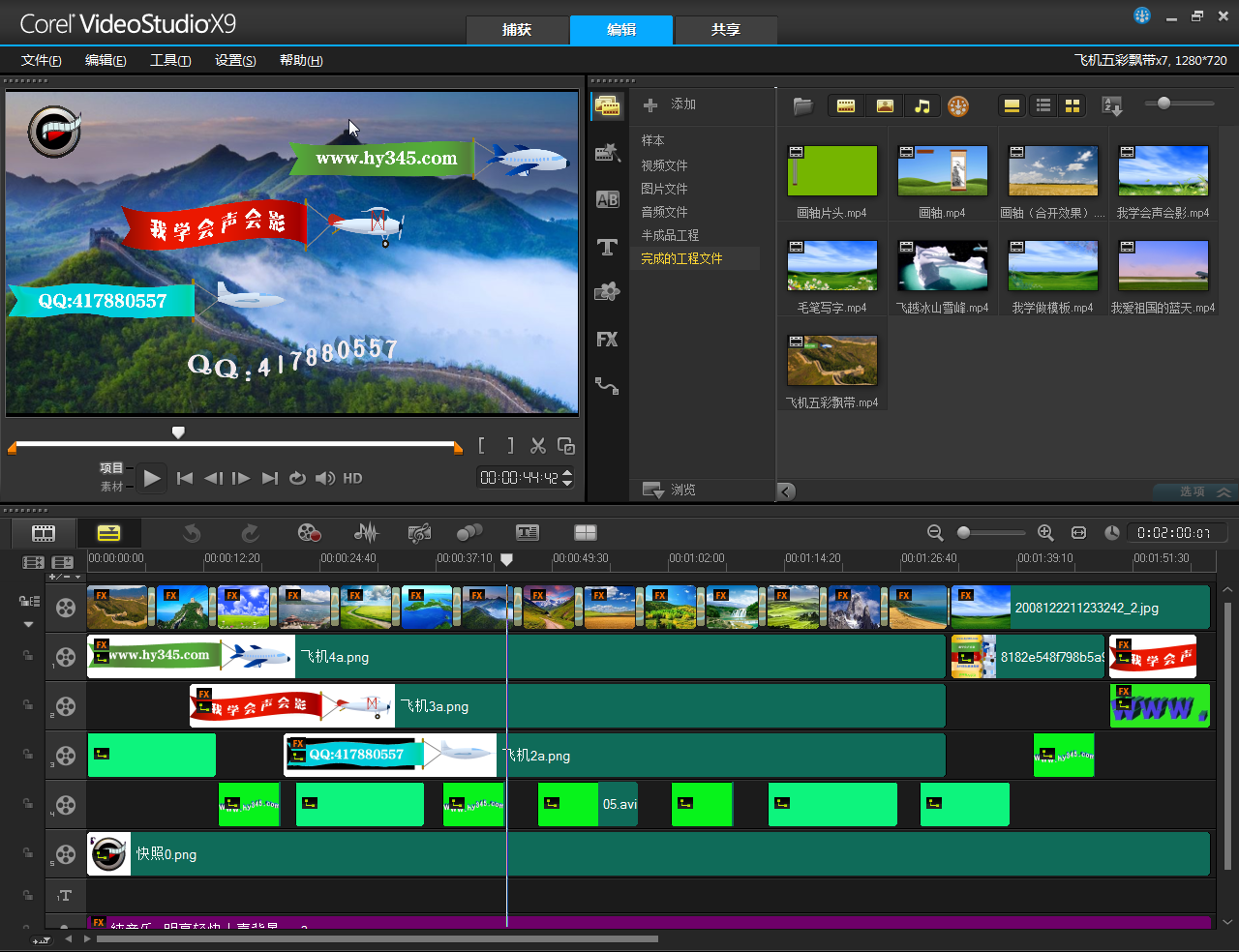Screen dimensions: 1239x952
Task: Open the Graphic library panel icon
Action: tap(608, 292)
